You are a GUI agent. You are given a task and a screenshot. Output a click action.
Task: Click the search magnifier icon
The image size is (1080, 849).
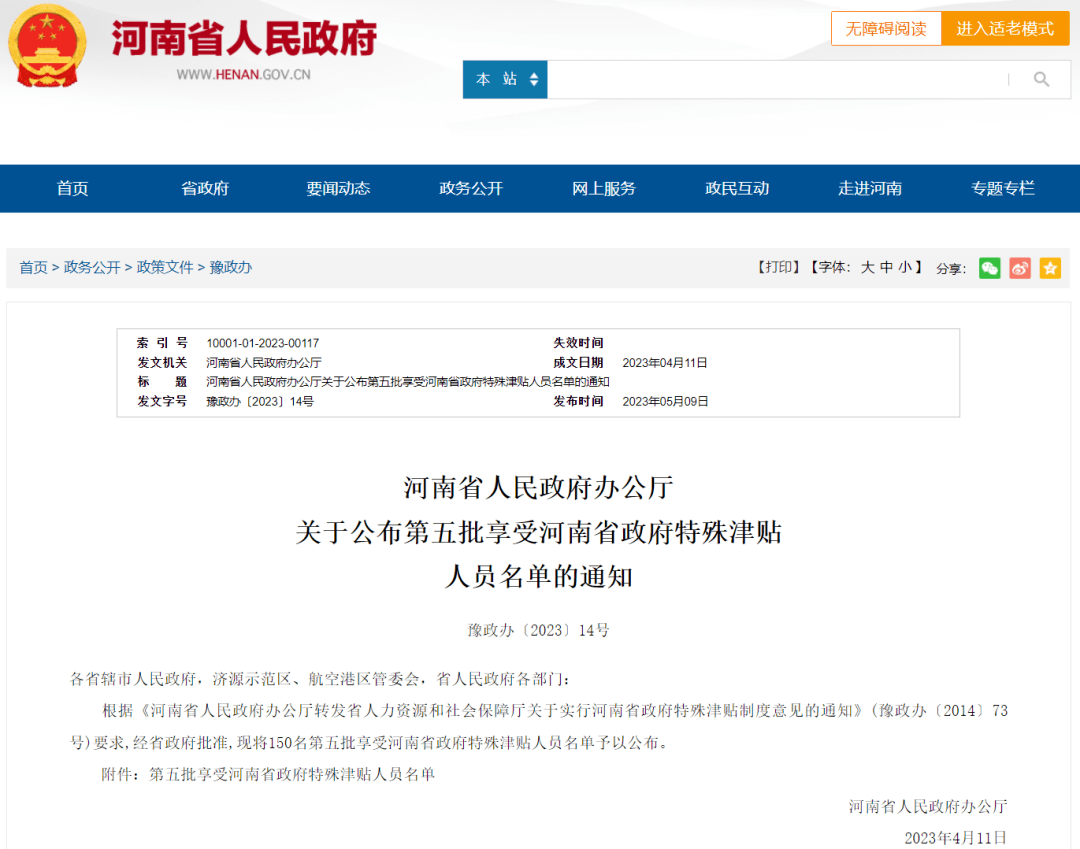pos(1041,80)
